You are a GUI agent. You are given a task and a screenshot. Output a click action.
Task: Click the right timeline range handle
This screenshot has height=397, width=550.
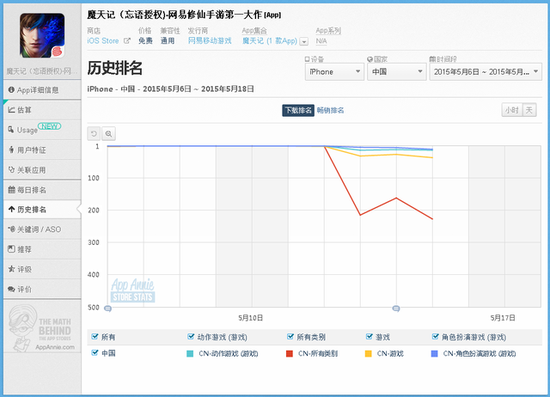396,308
